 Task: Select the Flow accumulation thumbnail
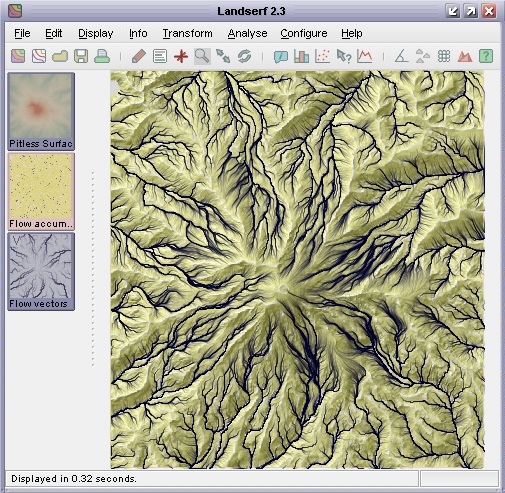41,191
